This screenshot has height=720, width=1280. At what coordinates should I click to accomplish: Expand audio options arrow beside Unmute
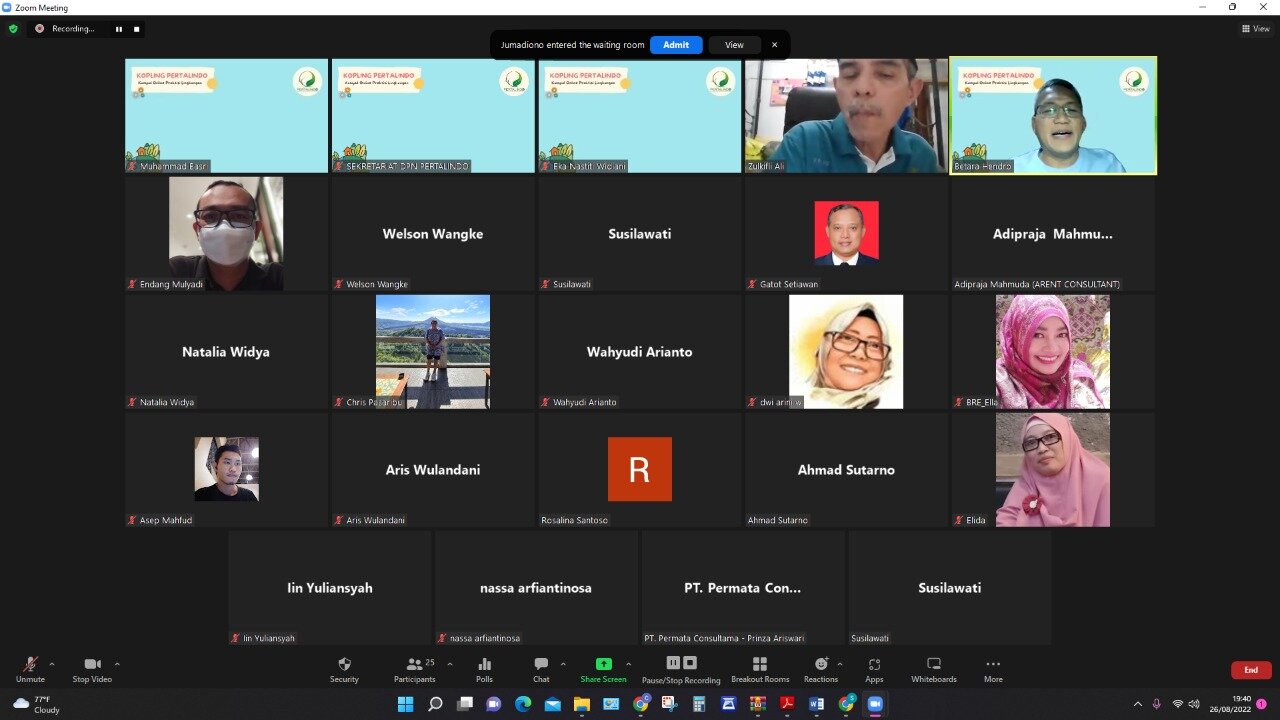(52, 664)
